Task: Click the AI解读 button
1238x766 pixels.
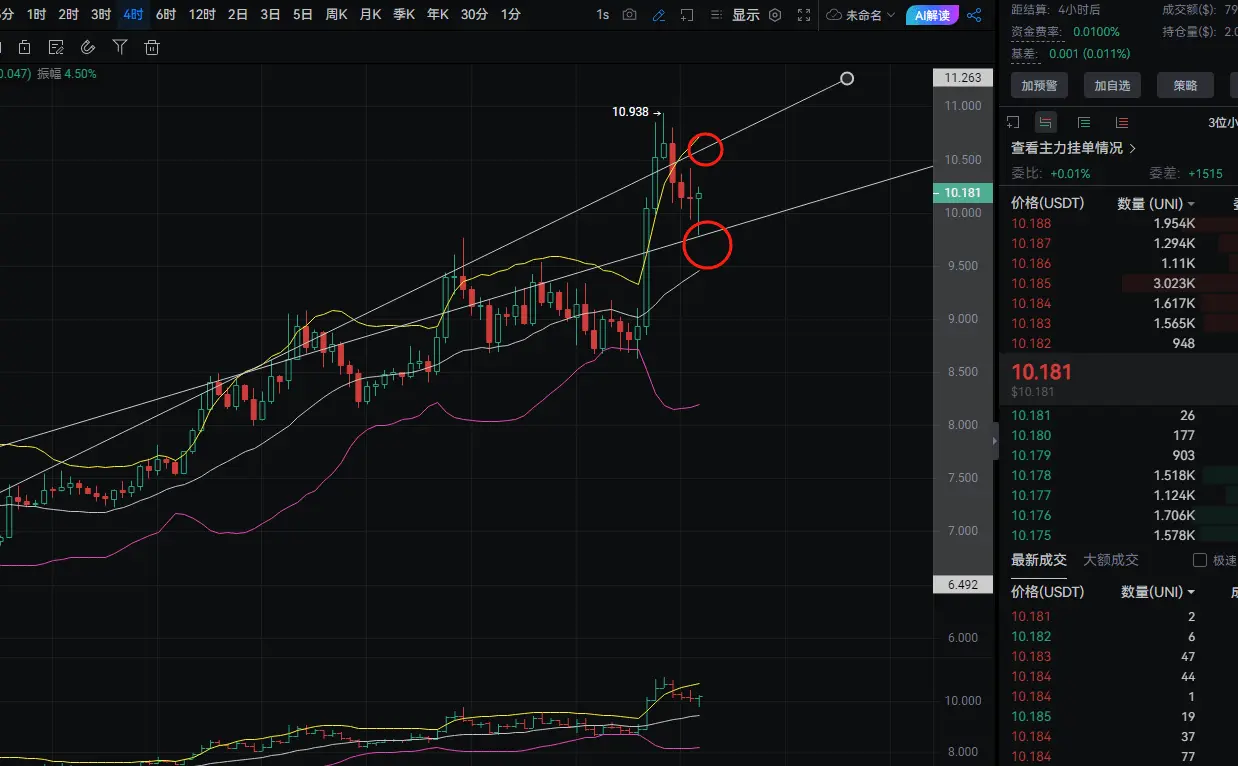Action: pyautogui.click(x=932, y=15)
